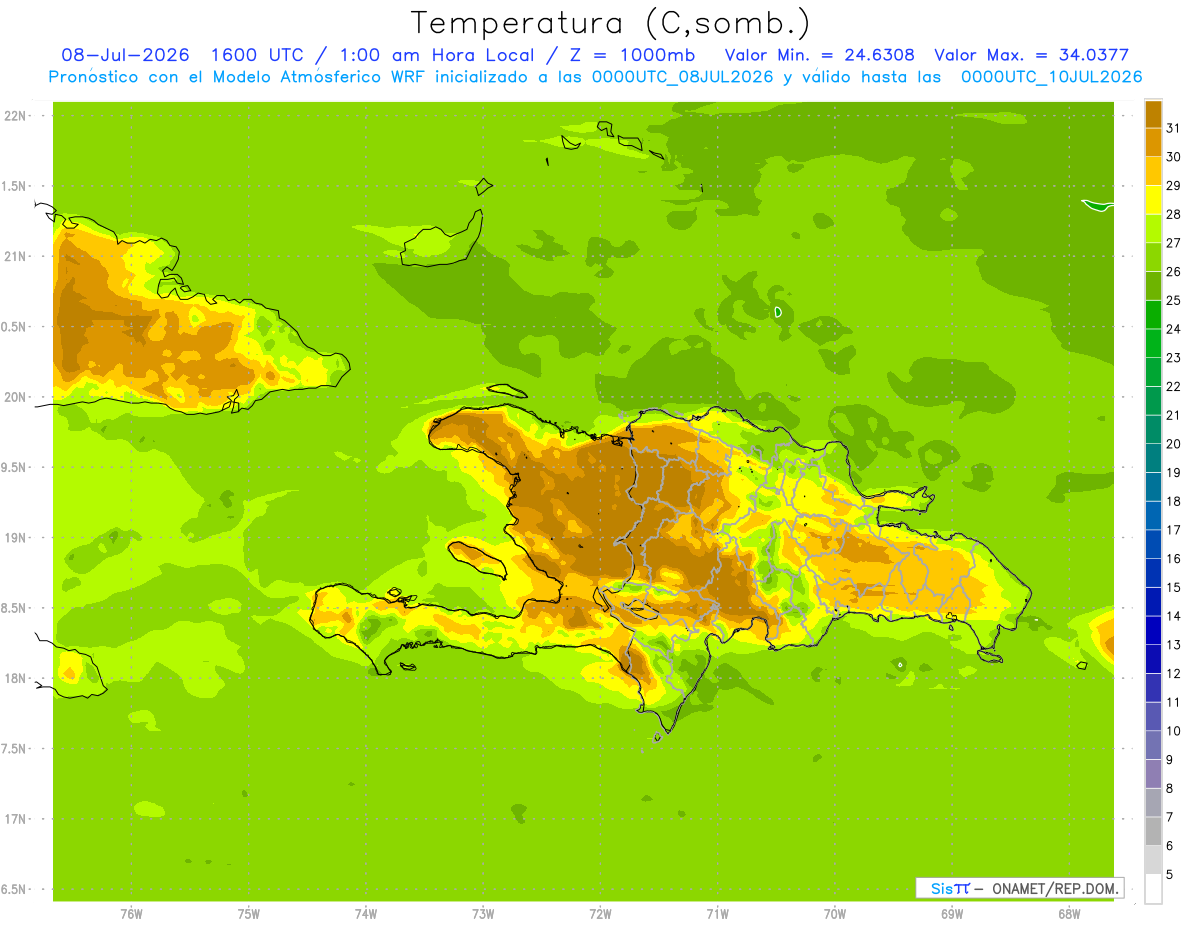Click the '21N' latitude axis label
Screen dimensions: 1200x927
[14, 256]
